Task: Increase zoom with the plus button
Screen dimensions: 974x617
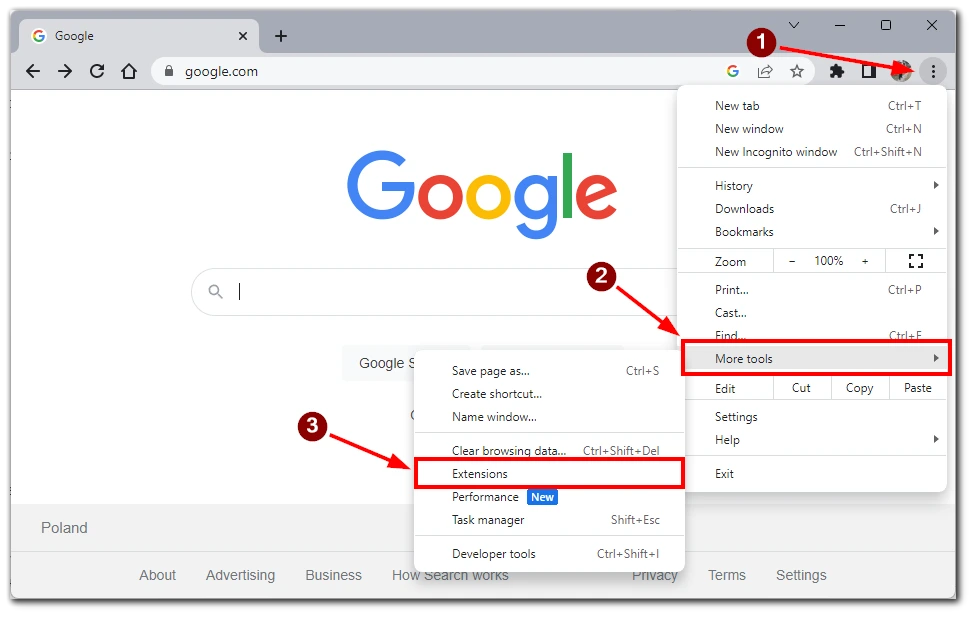Action: point(865,262)
